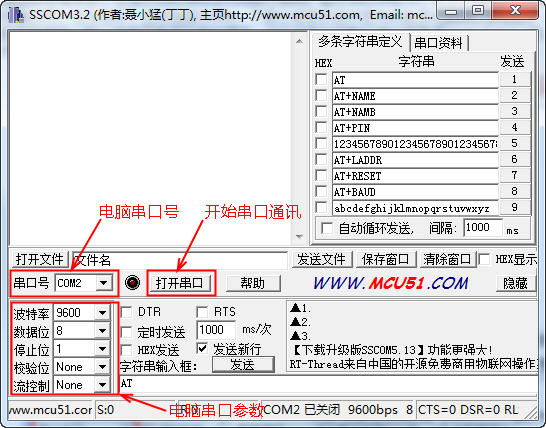Tick HEX checkbox for the digits string row

(x=321, y=143)
